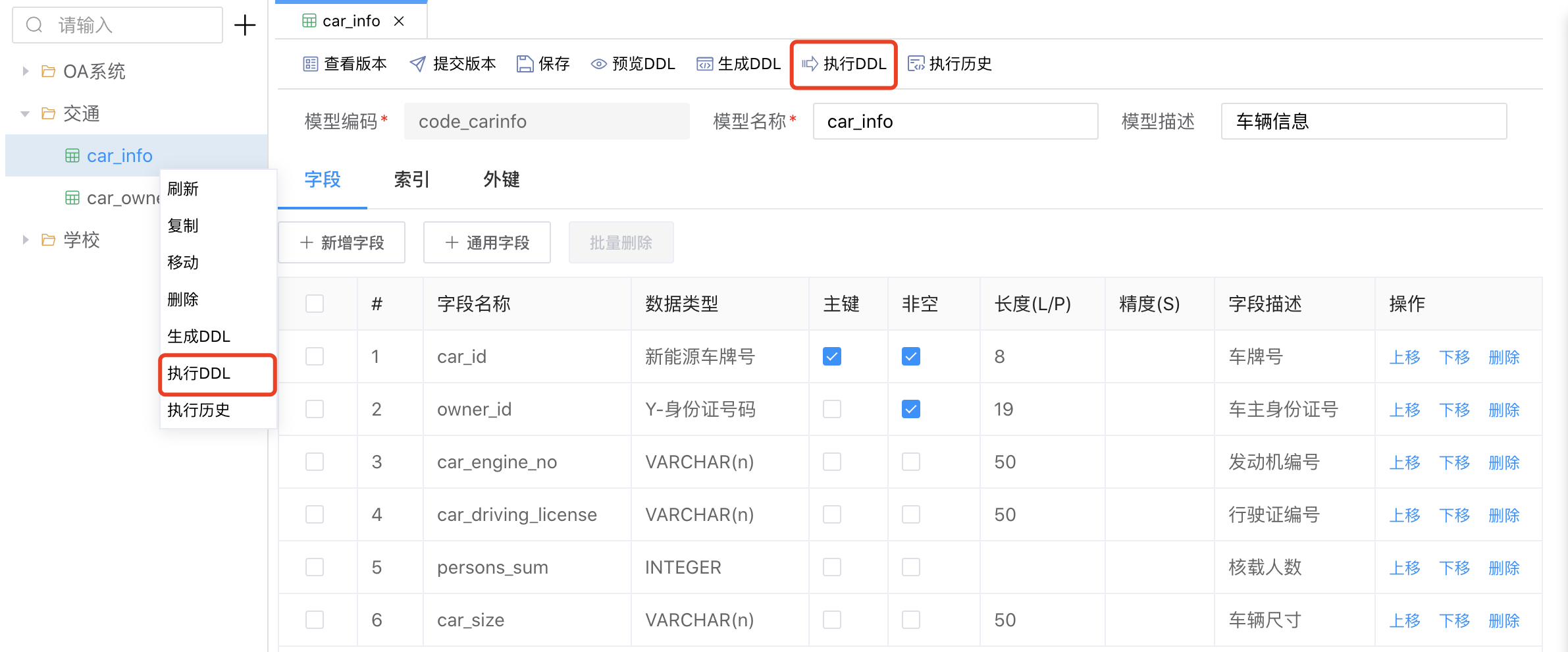
Task: Click the 模型名称 input field
Action: [955, 122]
